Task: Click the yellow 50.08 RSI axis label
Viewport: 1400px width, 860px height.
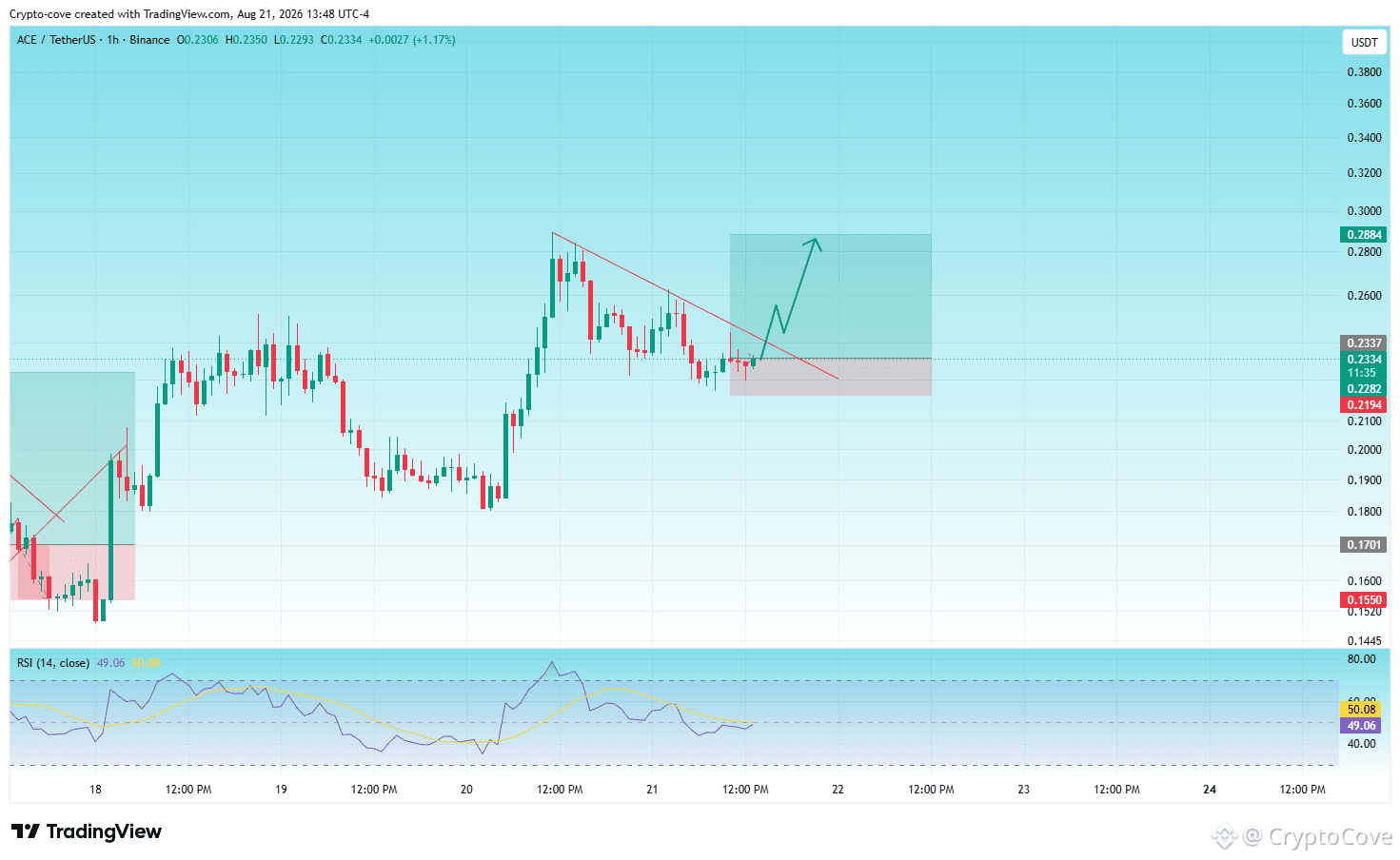Action: 1362,710
